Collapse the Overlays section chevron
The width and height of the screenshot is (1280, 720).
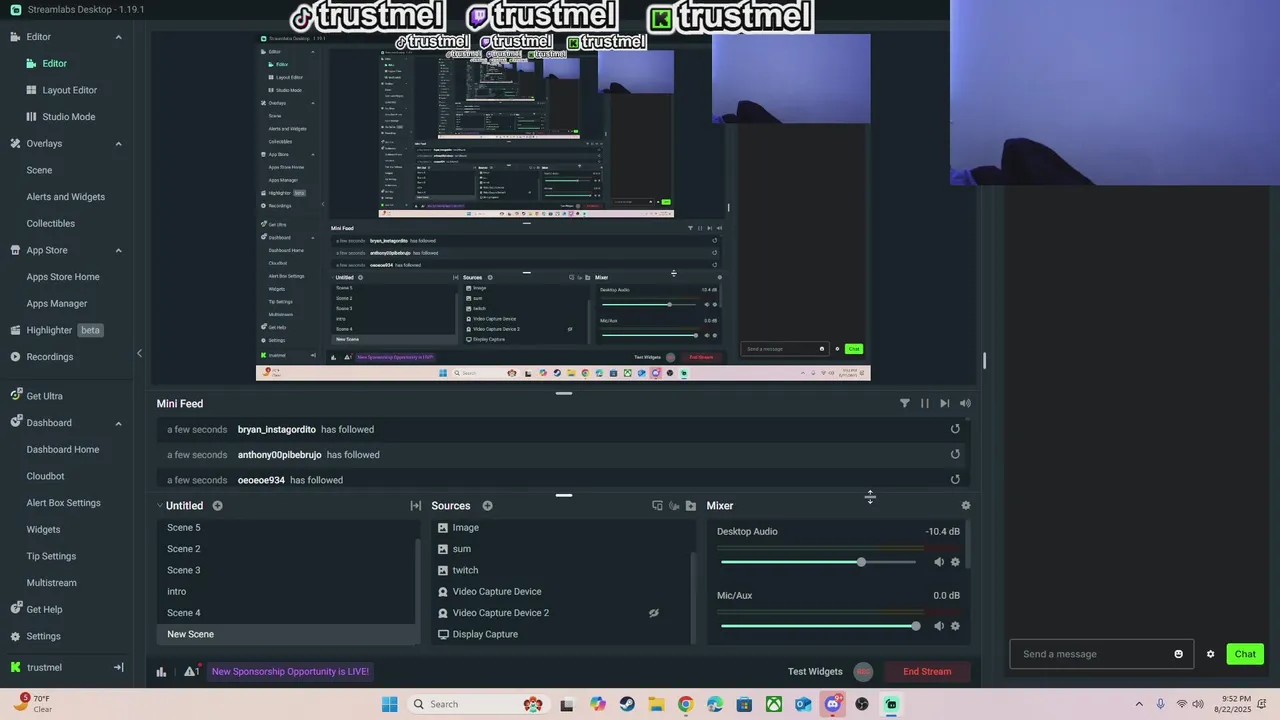pyautogui.click(x=118, y=144)
